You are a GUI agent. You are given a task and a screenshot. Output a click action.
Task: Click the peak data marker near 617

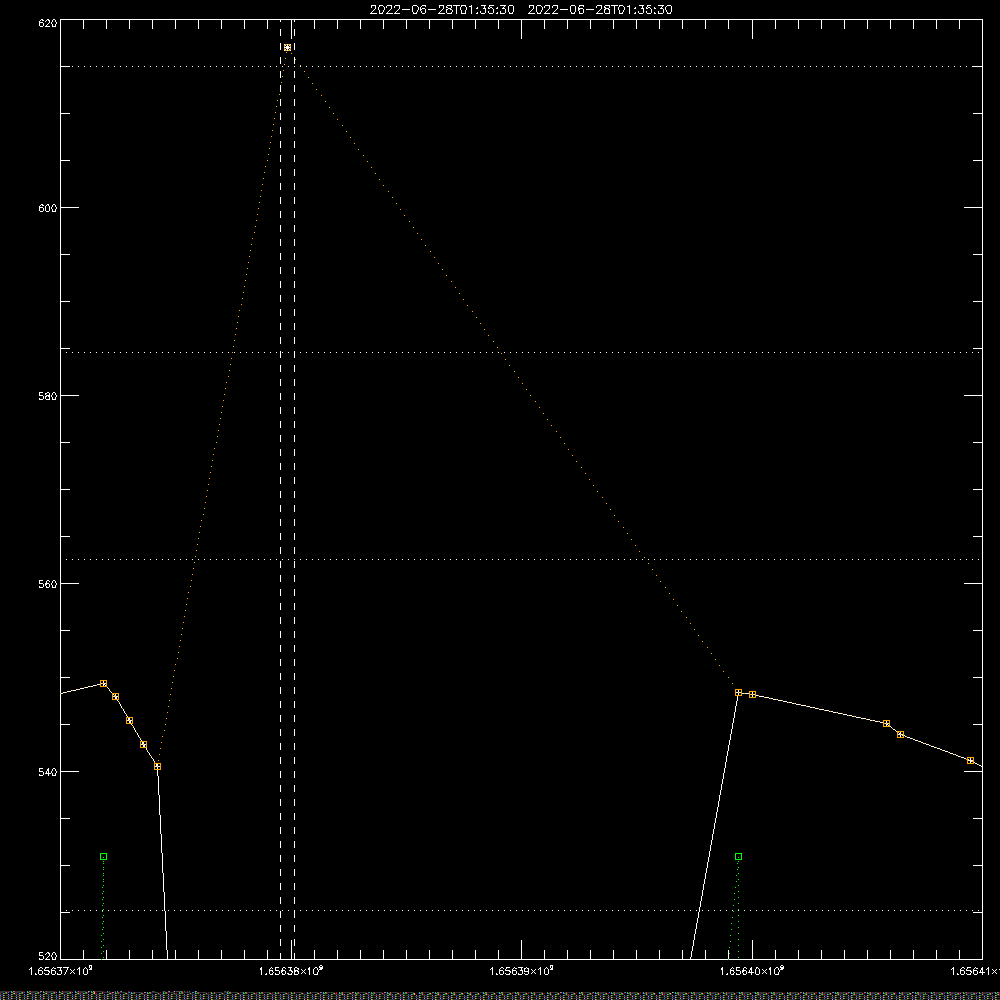288,48
